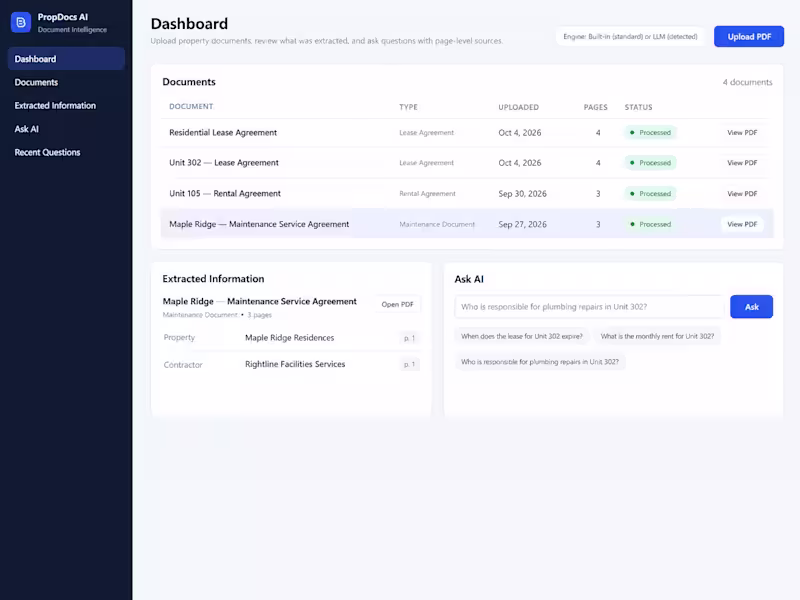Click the Sep 27, 2026 upload date
The width and height of the screenshot is (800, 600).
tap(522, 224)
